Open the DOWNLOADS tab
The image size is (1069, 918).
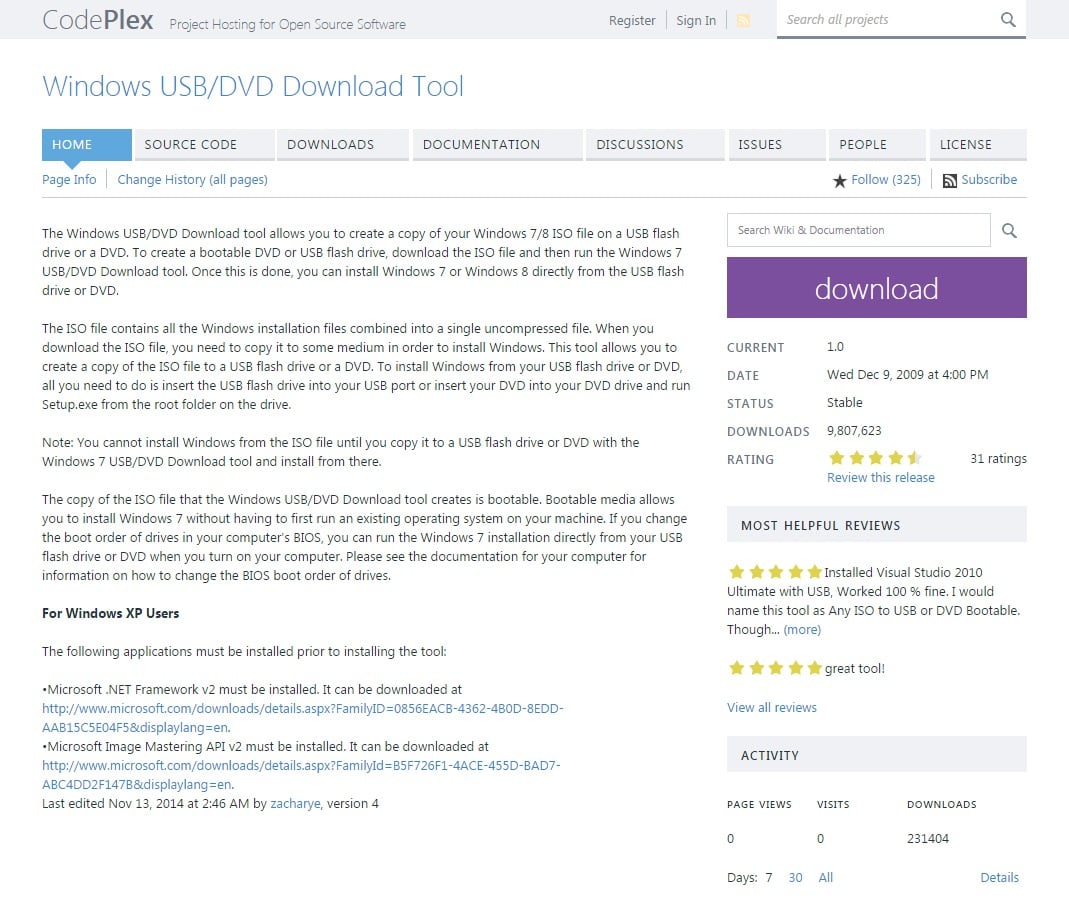(343, 144)
